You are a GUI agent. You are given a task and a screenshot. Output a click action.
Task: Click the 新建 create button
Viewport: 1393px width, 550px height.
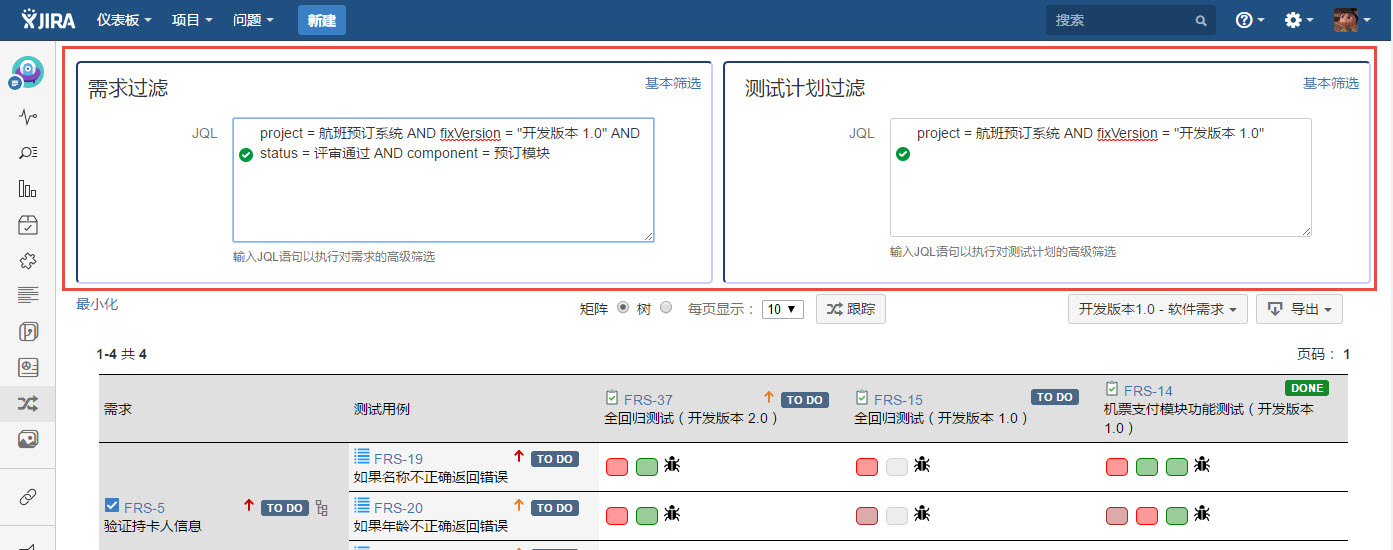(x=321, y=20)
